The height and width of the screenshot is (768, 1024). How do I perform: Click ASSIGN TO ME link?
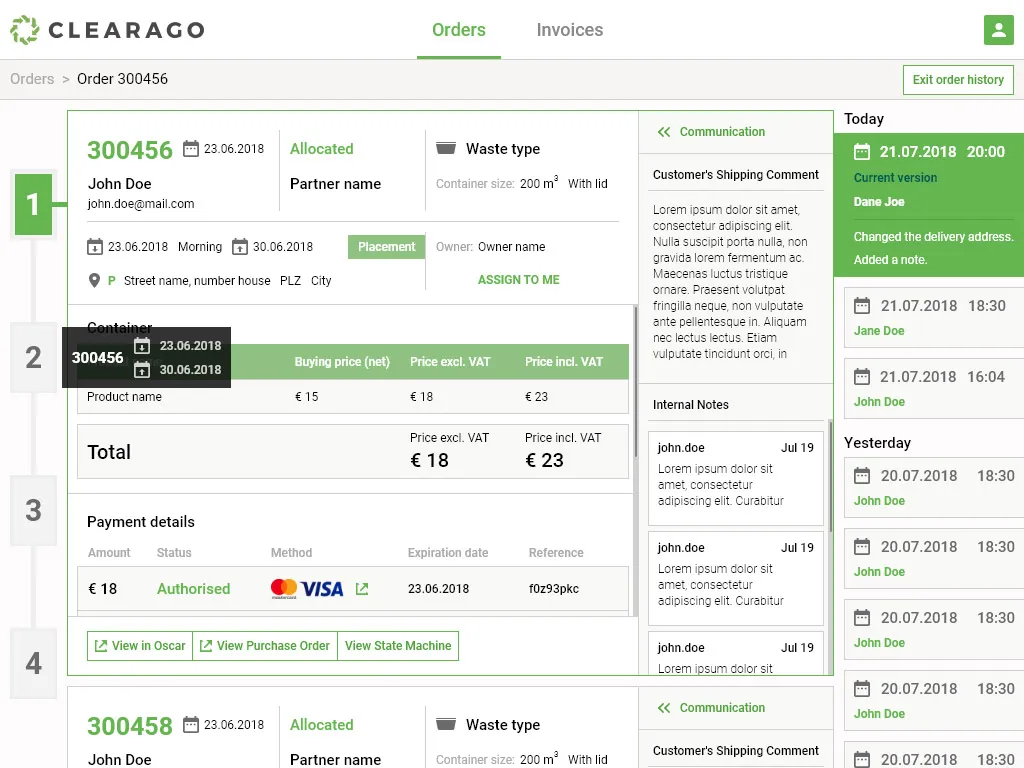pos(518,280)
